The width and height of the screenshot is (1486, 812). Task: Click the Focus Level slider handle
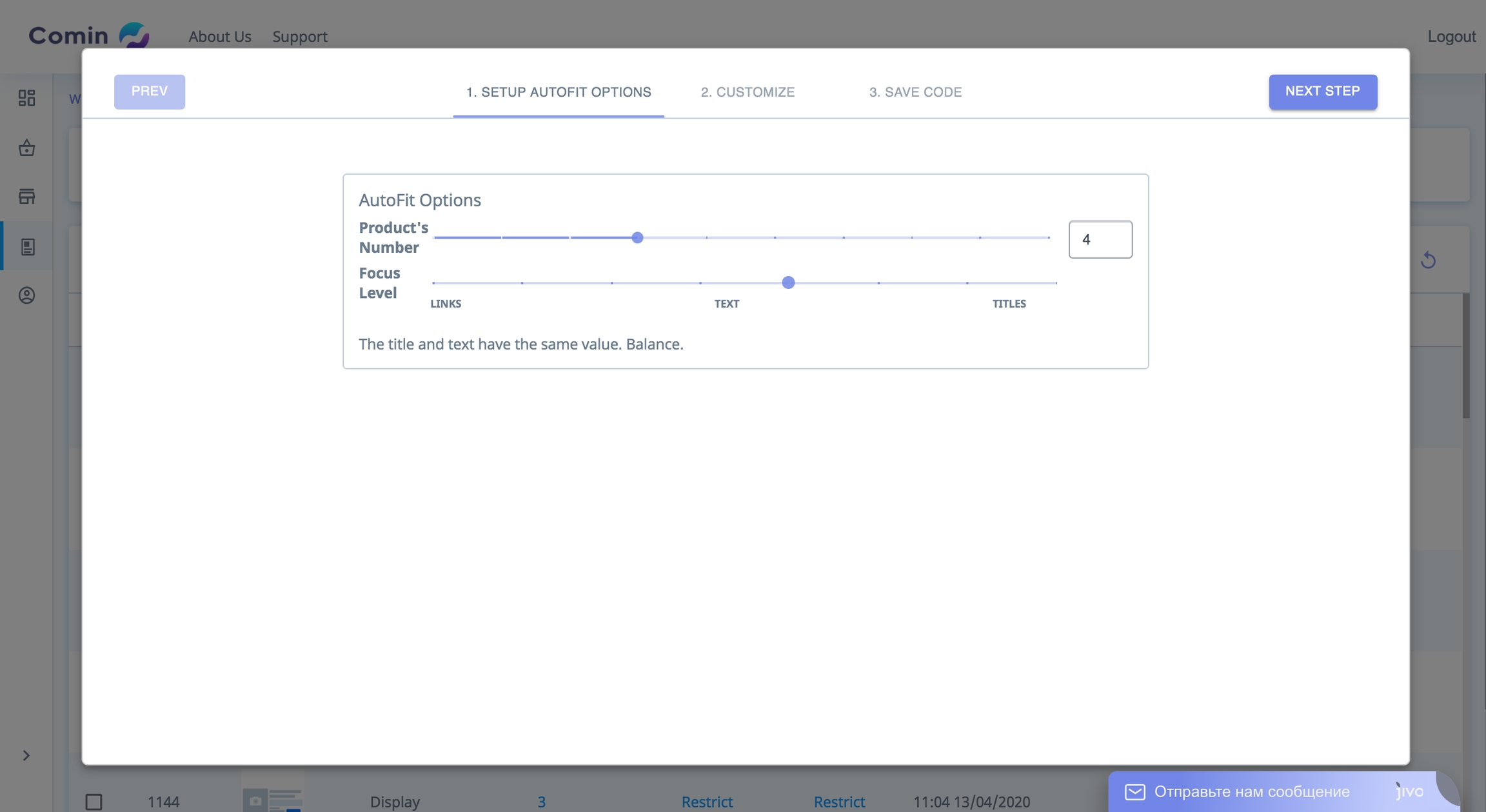[788, 282]
